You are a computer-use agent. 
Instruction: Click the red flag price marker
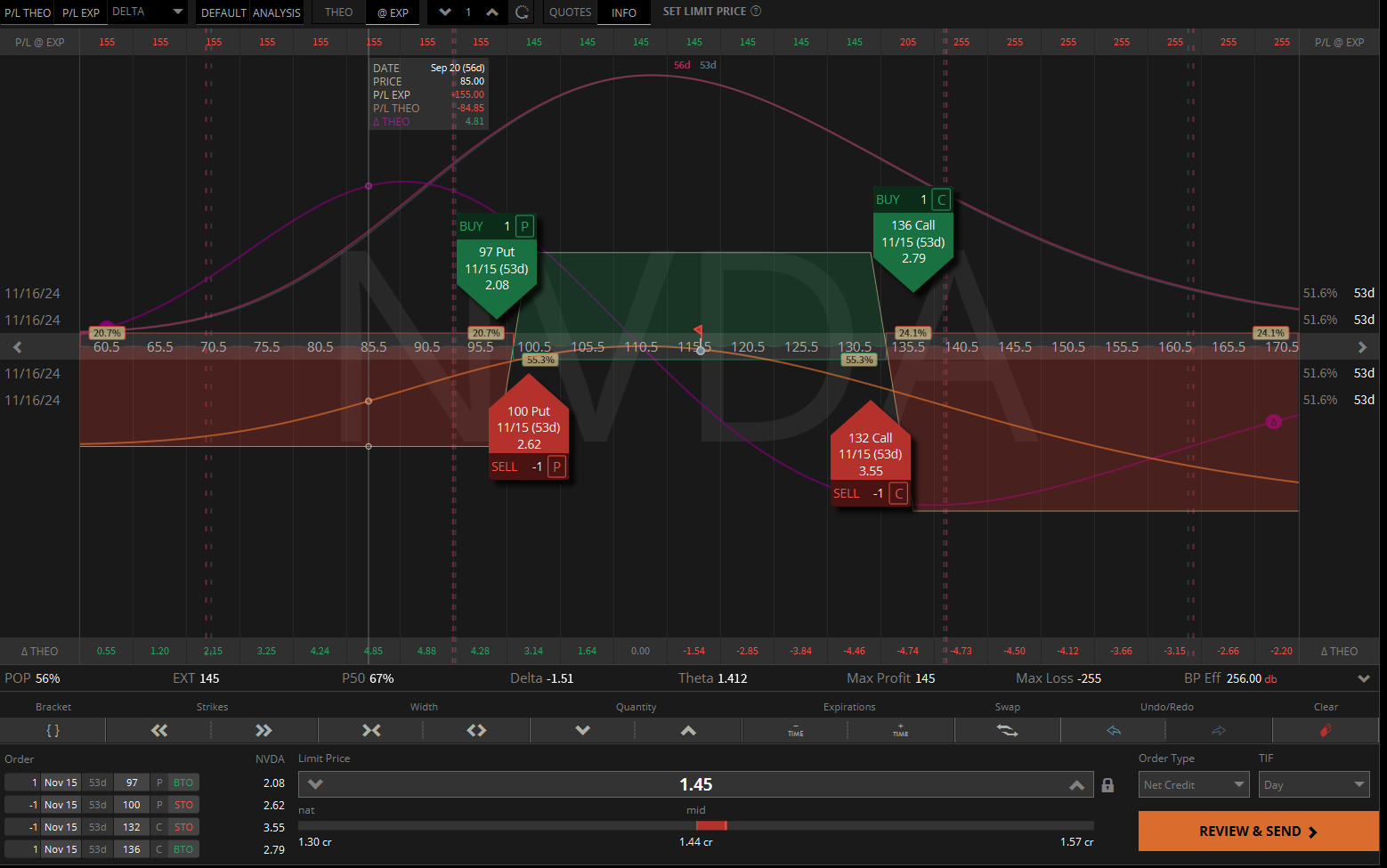pos(698,330)
